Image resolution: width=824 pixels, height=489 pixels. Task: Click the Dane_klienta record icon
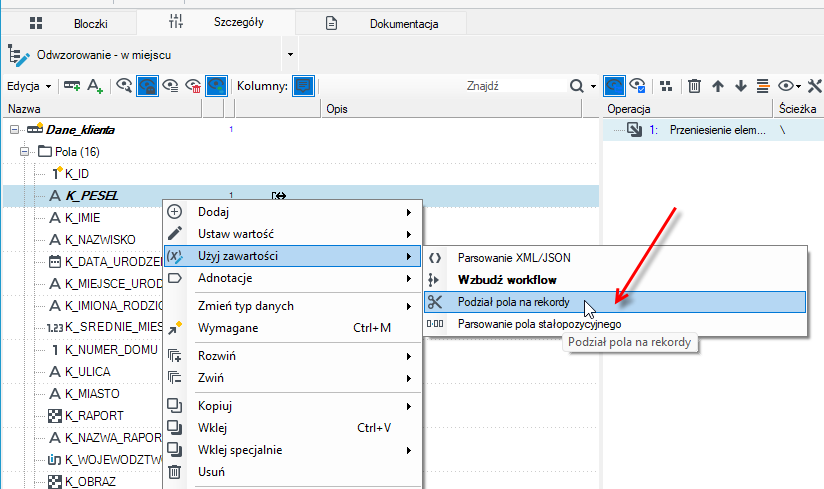tap(35, 129)
